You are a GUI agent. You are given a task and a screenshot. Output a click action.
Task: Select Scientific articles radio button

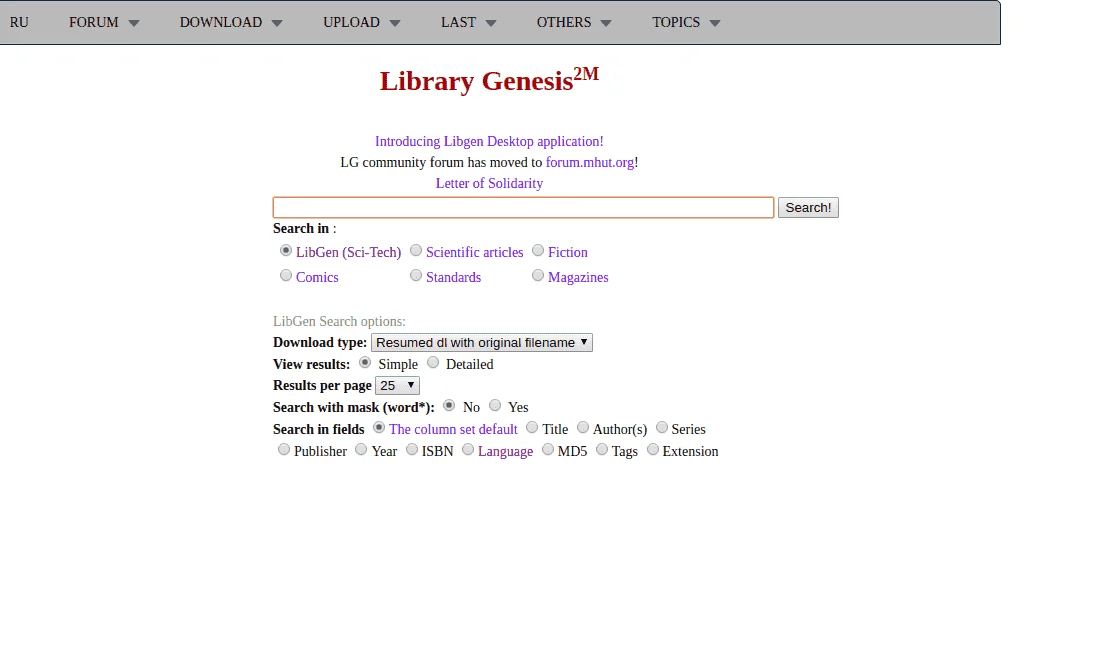click(x=416, y=250)
